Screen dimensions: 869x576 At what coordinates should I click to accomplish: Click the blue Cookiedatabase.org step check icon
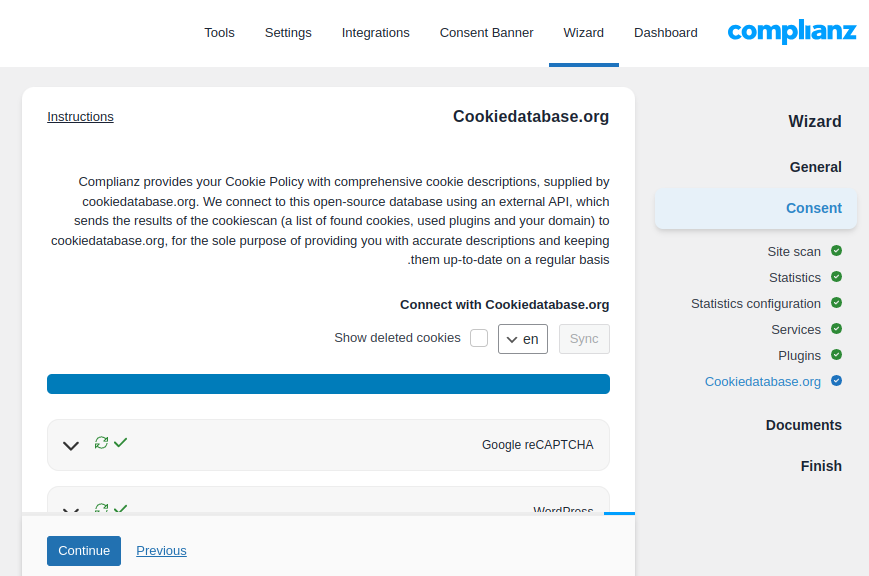point(836,381)
